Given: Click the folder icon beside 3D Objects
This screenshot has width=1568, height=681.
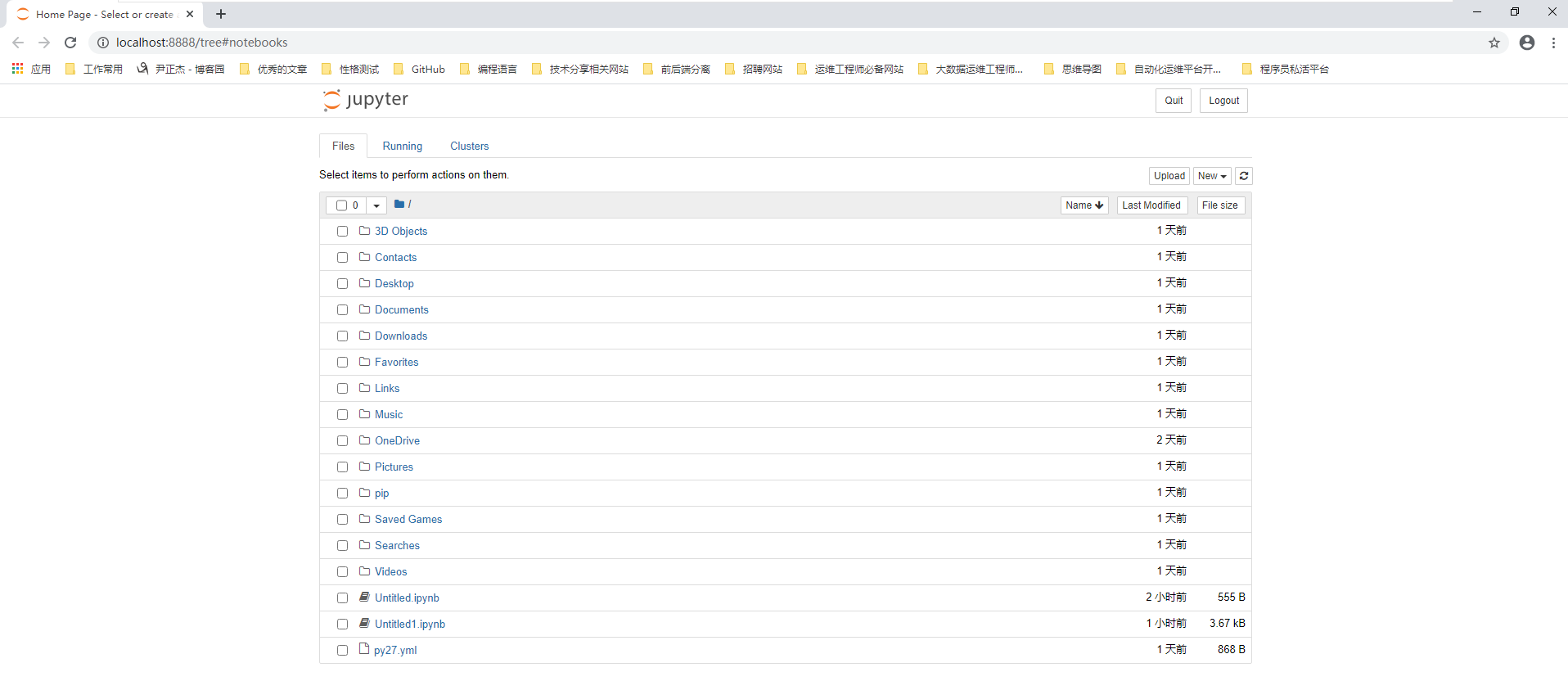Looking at the screenshot, I should [x=365, y=231].
